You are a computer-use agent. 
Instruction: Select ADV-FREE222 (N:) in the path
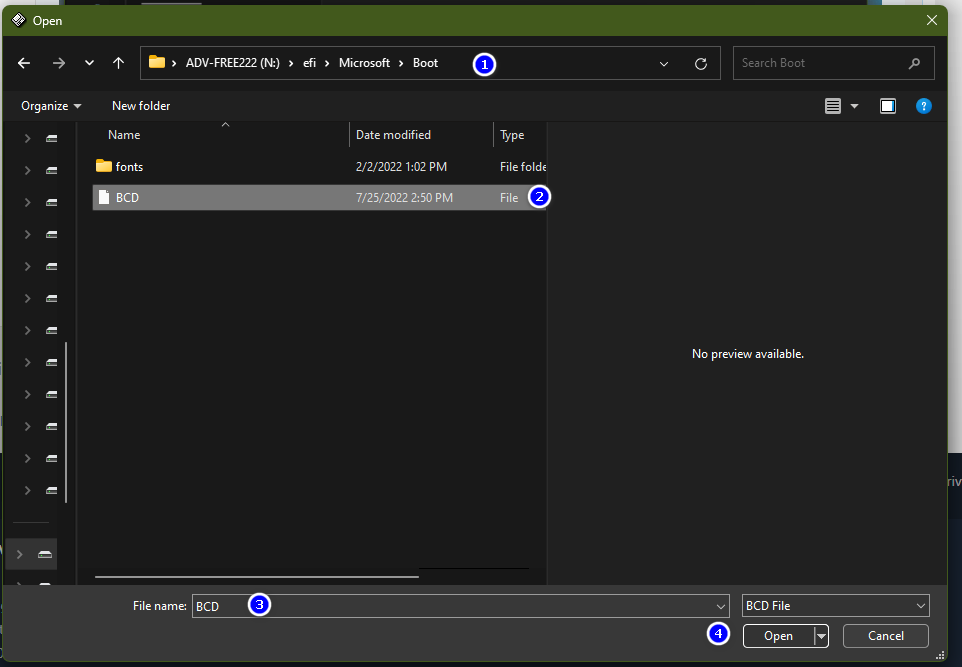pyautogui.click(x=233, y=63)
